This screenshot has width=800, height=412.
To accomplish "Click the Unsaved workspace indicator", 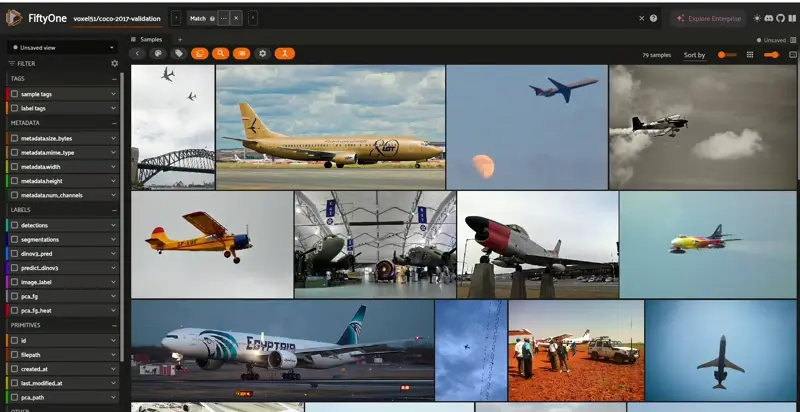I will click(771, 40).
